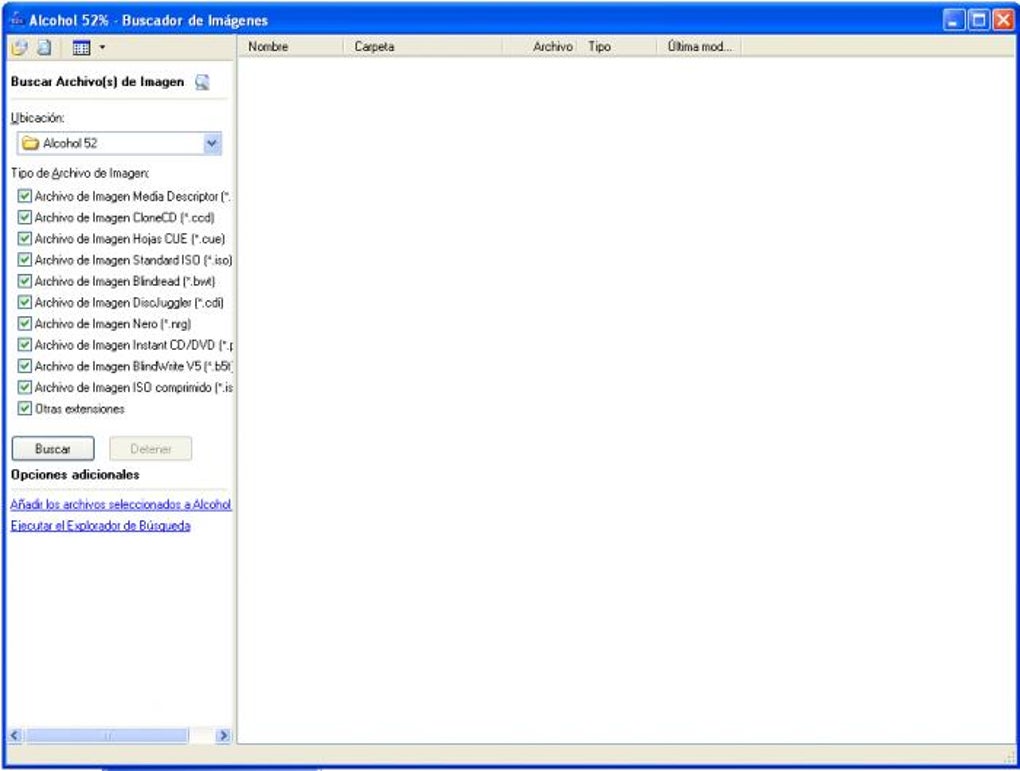
Task: Sort results by Carpeta column header
Action: click(423, 47)
